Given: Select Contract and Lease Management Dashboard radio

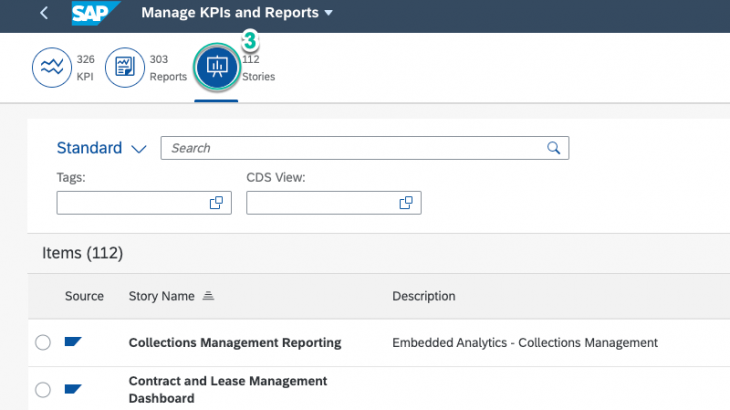Looking at the screenshot, I should 43,390.
